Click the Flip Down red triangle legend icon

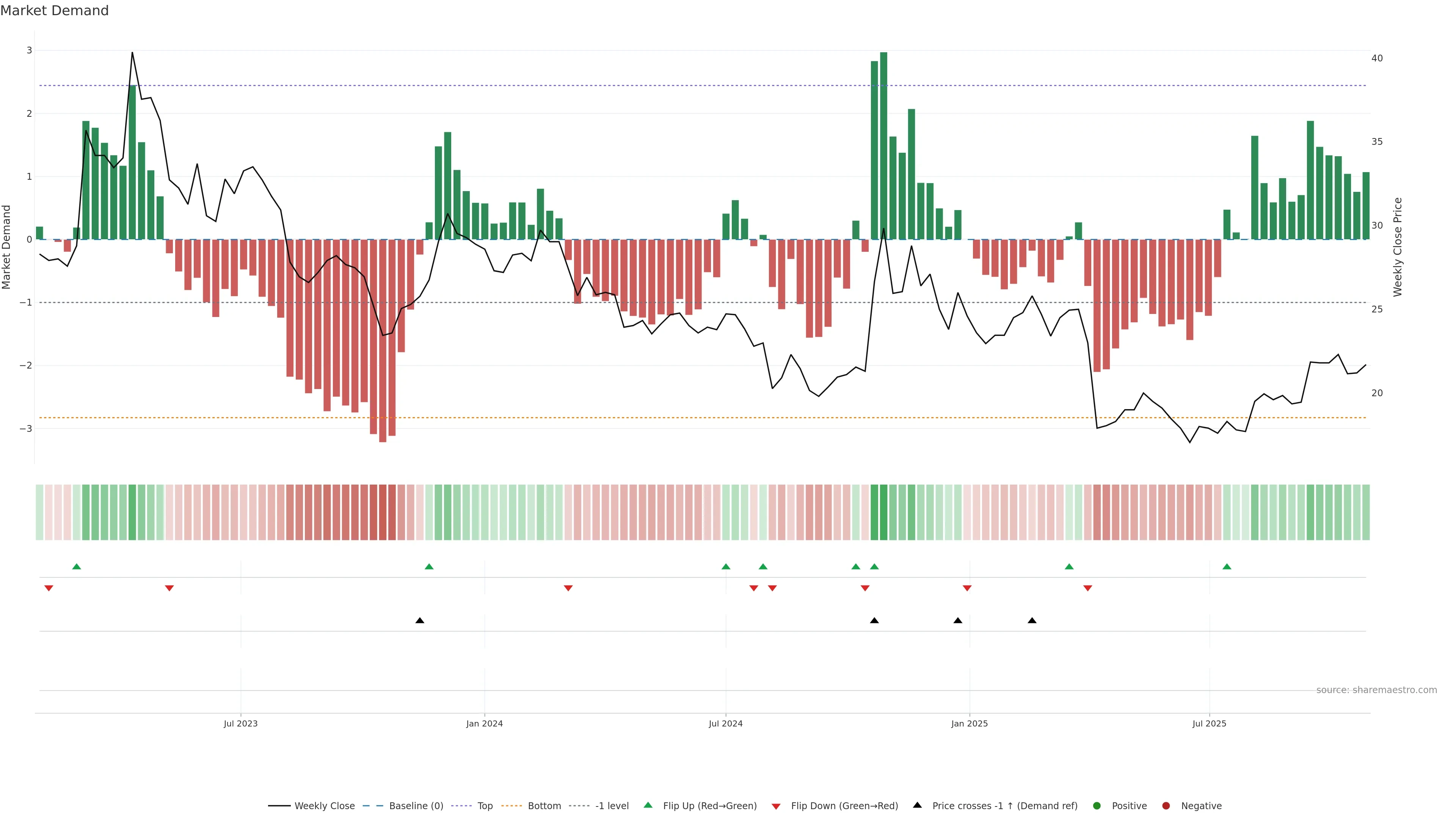tap(776, 806)
